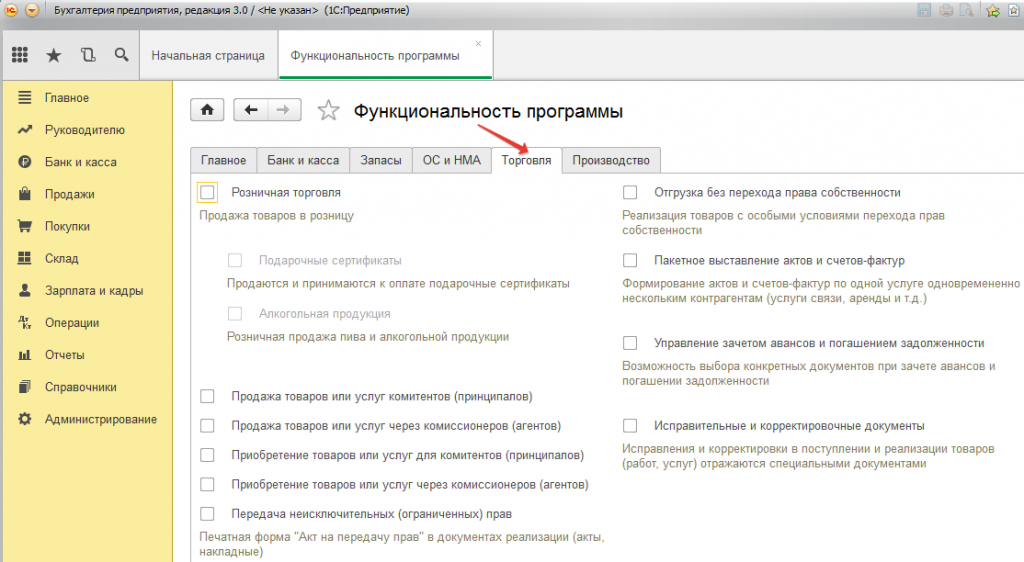Open Зарплата и кадры in sidebar
The image size is (1024, 562).
(x=93, y=291)
